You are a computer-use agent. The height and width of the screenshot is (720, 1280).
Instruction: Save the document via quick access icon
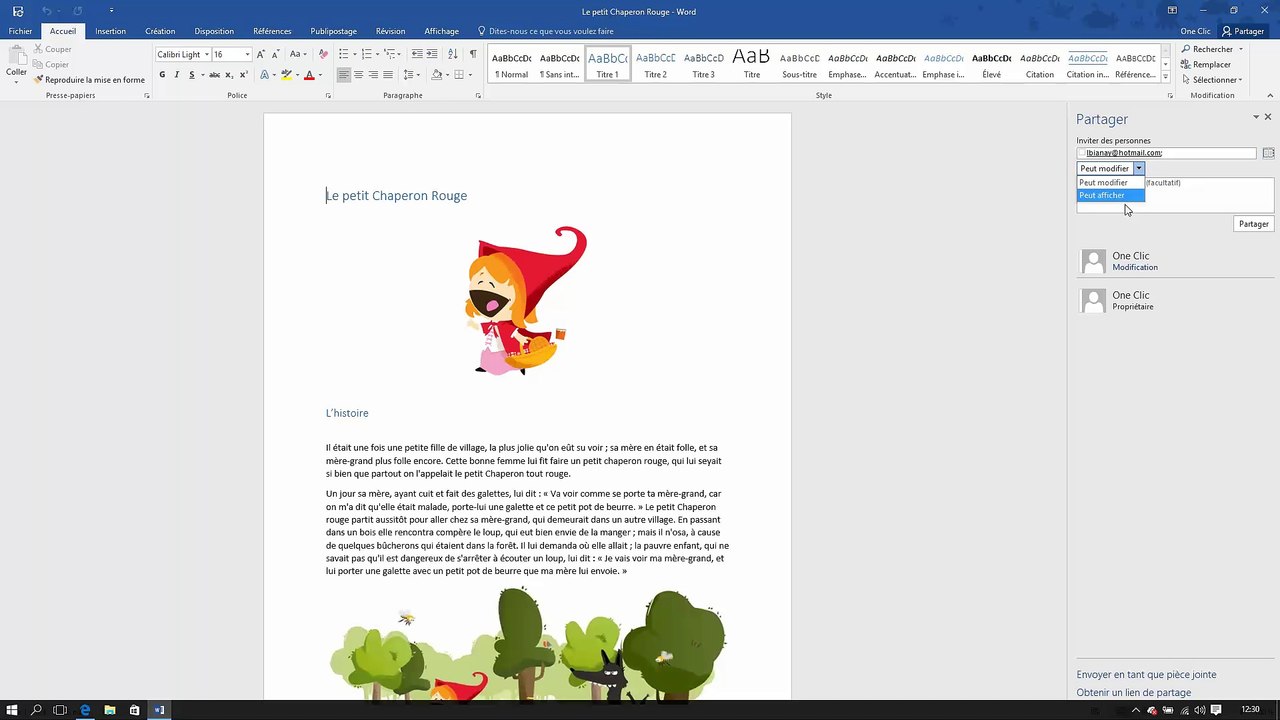pyautogui.click(x=18, y=11)
